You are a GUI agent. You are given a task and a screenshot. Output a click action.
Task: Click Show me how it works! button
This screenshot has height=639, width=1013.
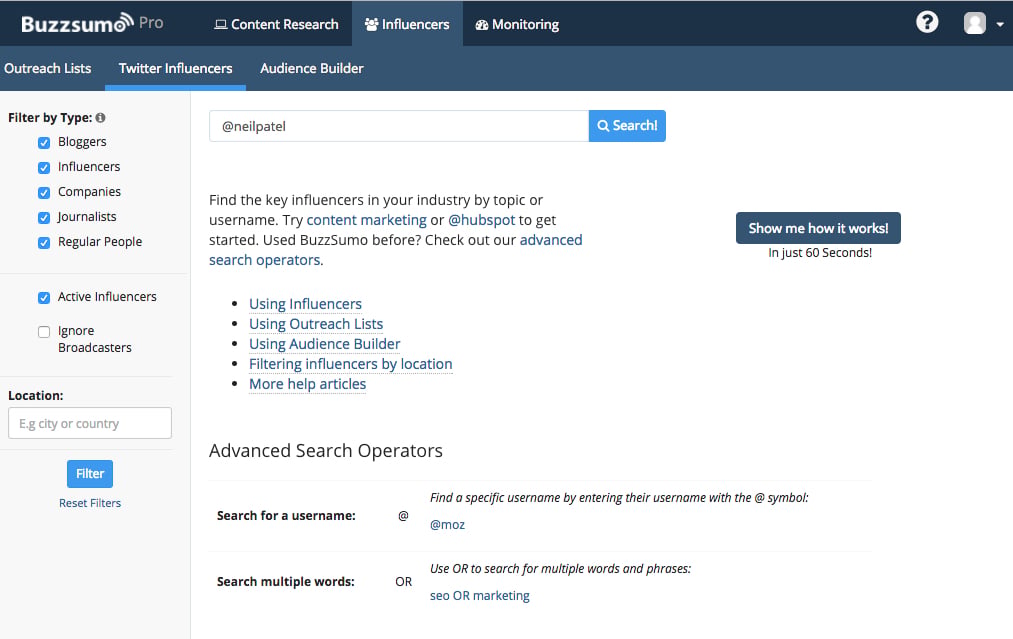(x=818, y=228)
